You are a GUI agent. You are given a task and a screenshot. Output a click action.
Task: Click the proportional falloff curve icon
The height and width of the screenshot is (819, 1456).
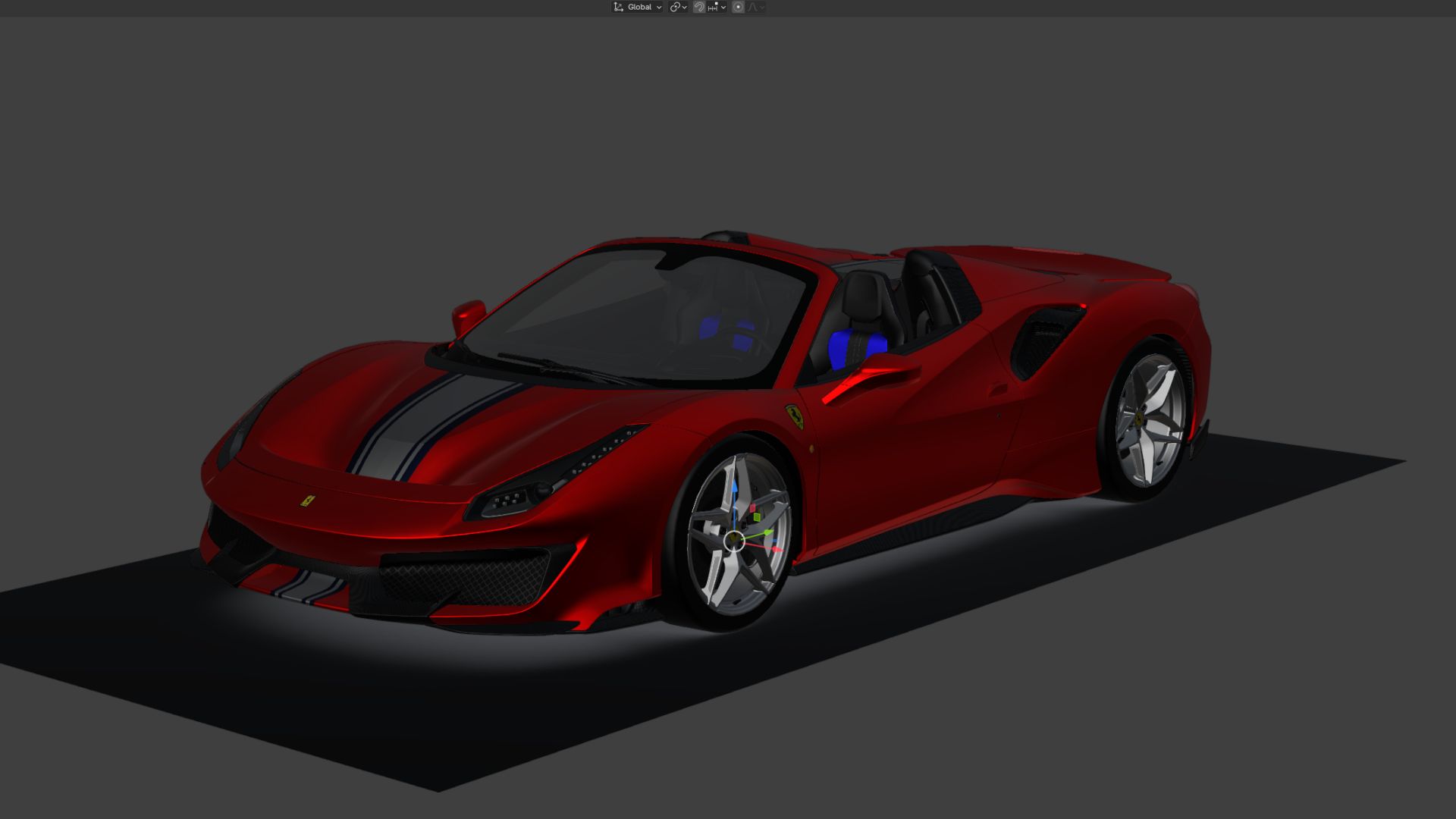point(752,7)
